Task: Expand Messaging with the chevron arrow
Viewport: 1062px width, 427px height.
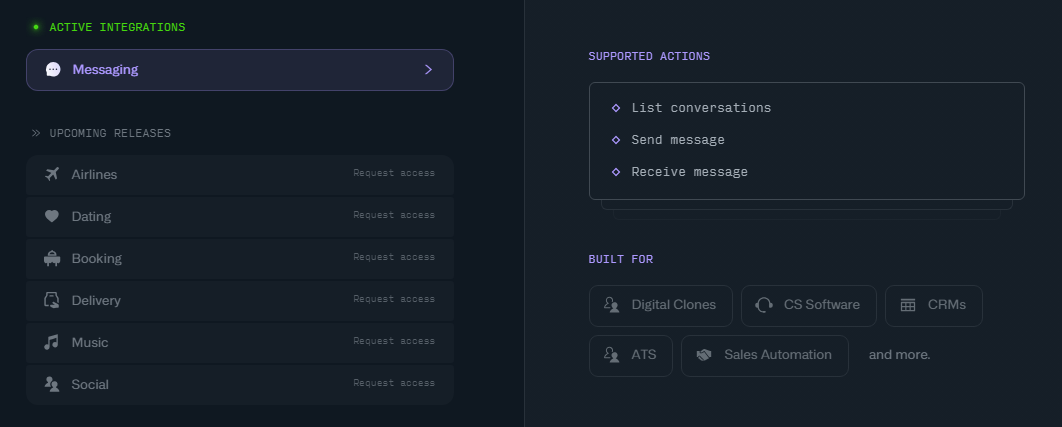Action: coord(428,70)
